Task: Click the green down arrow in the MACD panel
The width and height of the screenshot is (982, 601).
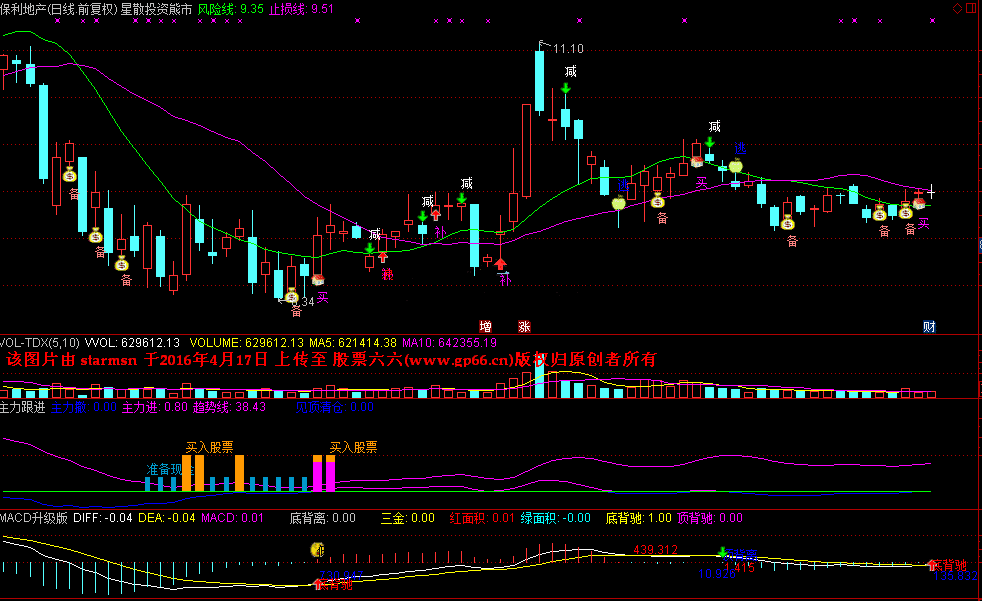Action: point(722,552)
